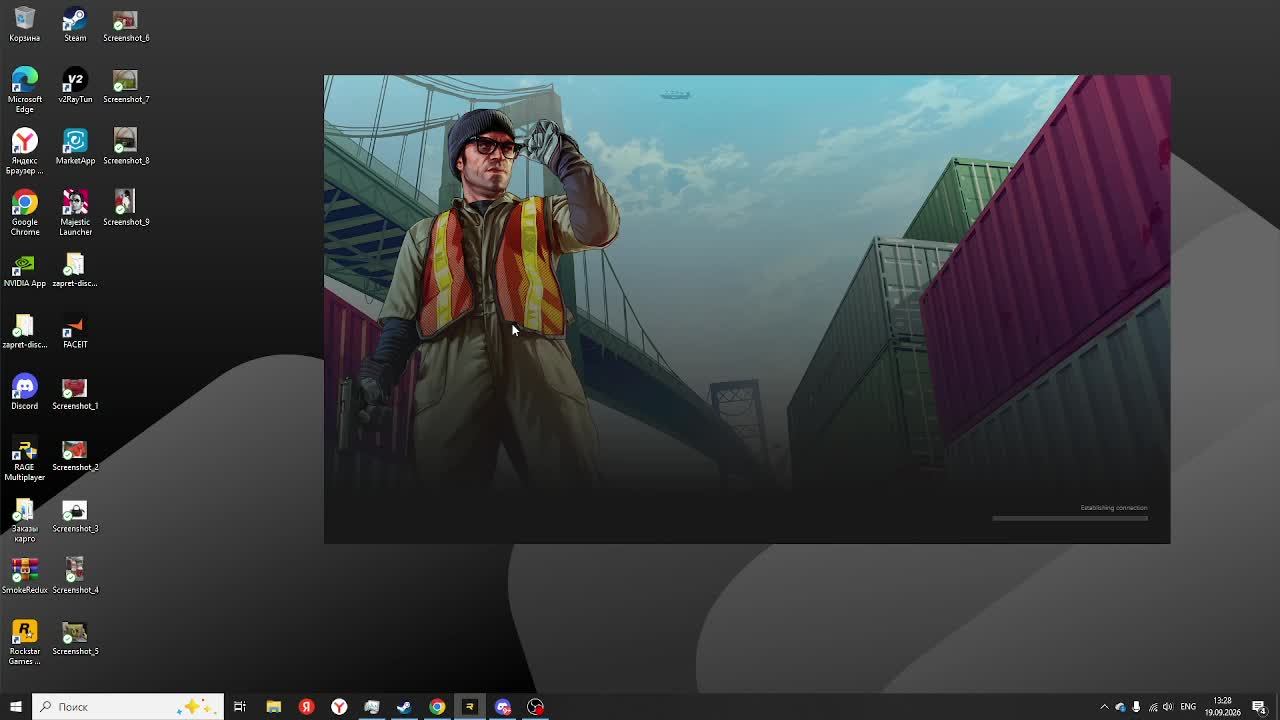
Task: Open the purple app icon on the taskbar
Action: (x=503, y=707)
